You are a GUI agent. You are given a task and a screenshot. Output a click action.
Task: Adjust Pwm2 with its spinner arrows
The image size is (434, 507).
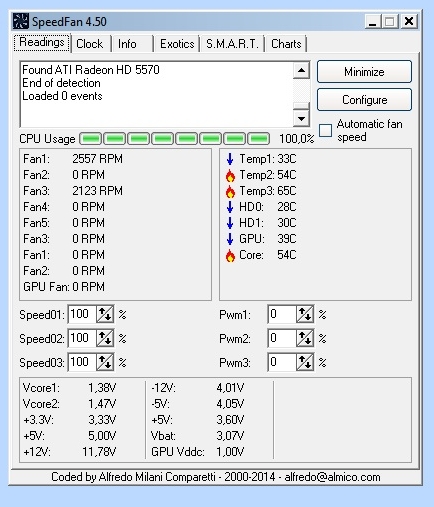click(305, 338)
